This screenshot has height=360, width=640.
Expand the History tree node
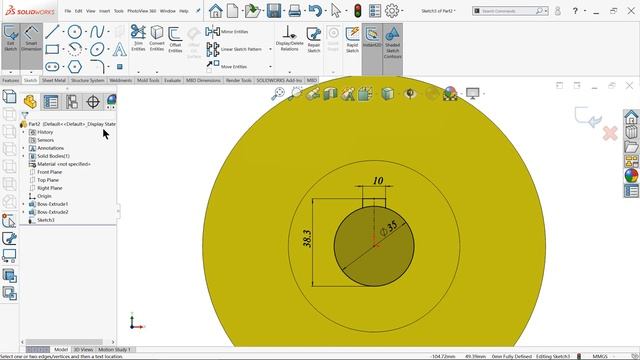click(x=23, y=132)
